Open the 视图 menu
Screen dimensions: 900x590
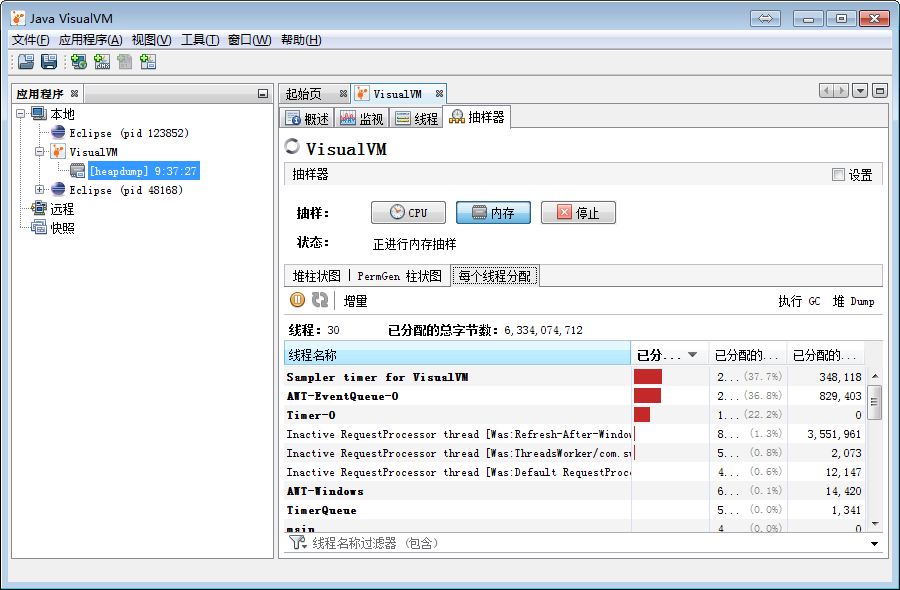click(152, 40)
